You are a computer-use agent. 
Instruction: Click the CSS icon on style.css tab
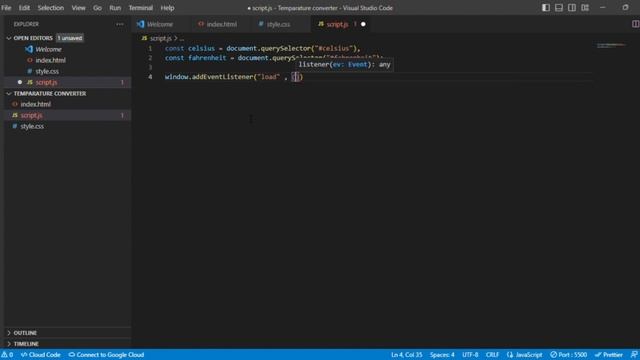pyautogui.click(x=261, y=24)
